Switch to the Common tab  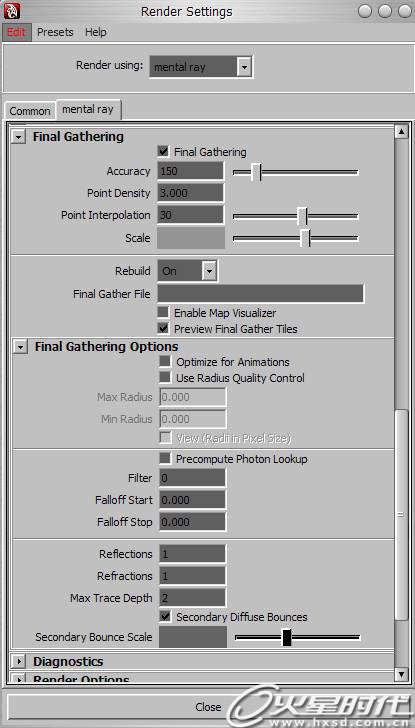(x=30, y=111)
